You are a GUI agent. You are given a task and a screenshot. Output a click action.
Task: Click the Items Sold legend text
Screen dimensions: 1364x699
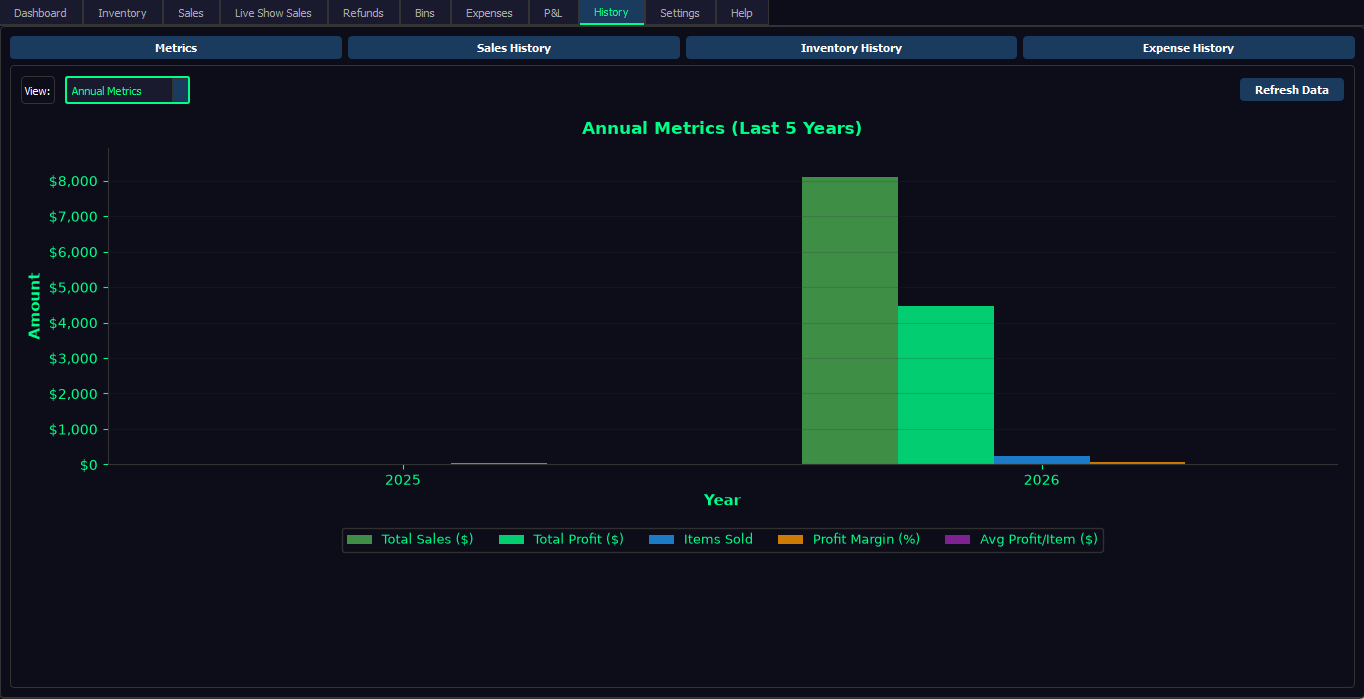(718, 539)
